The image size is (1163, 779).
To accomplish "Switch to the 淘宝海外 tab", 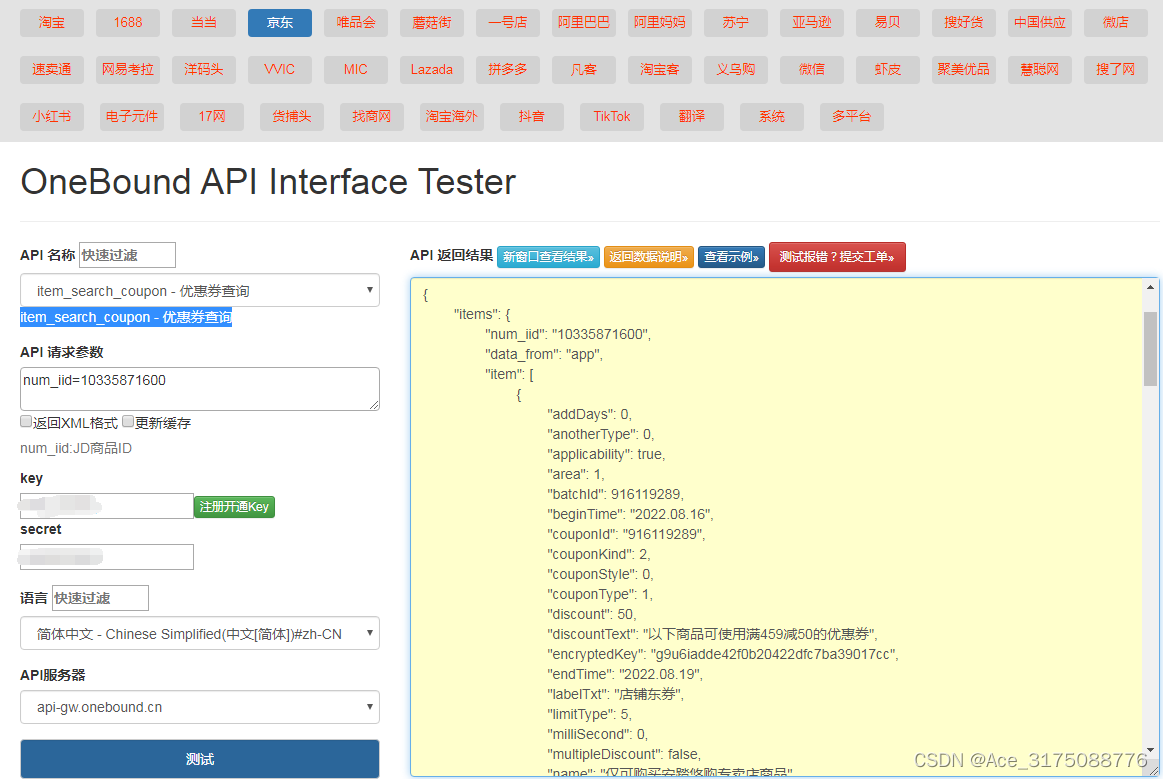I will [452, 116].
